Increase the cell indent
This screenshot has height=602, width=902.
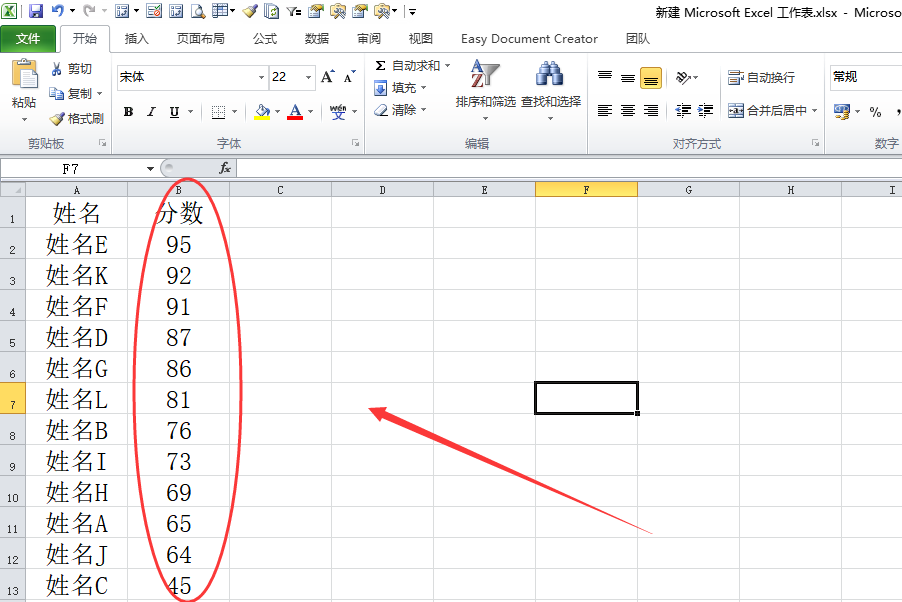tap(705, 111)
